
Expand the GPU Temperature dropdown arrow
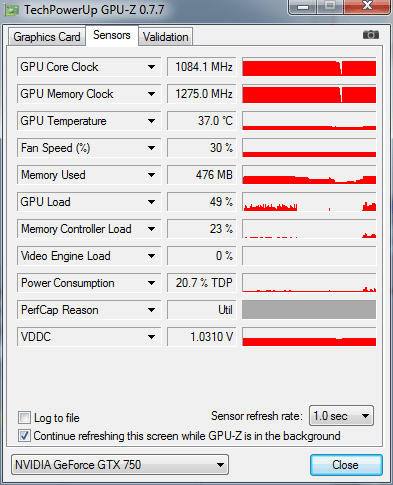point(151,121)
